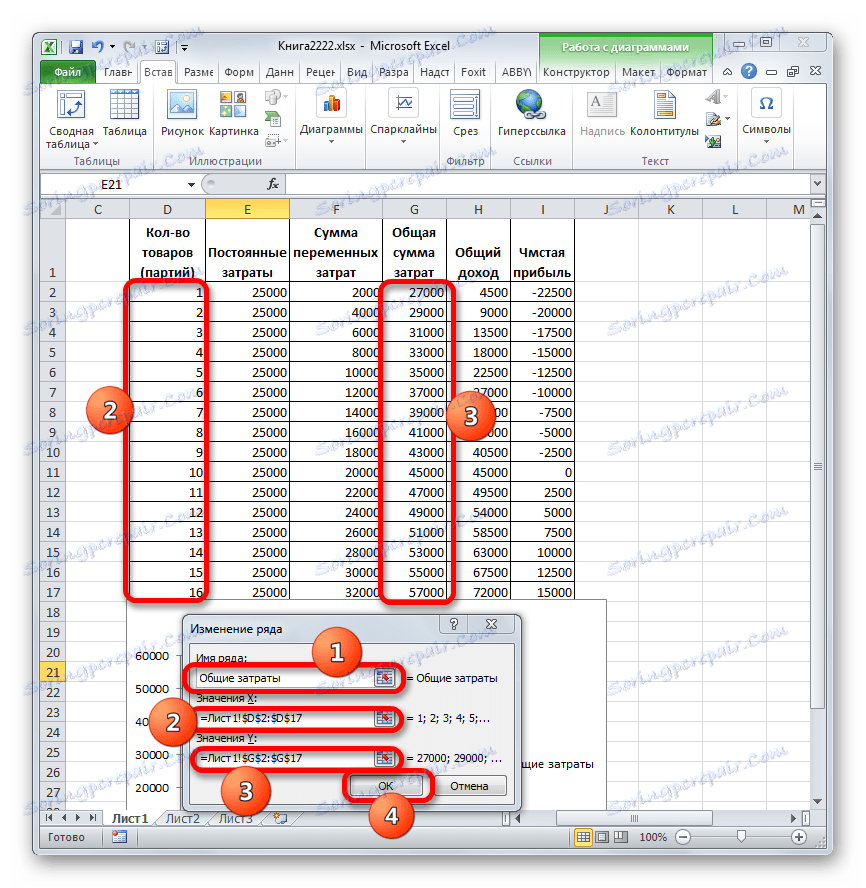Click the SmartArt icon
866x888 pixels.
[274, 118]
